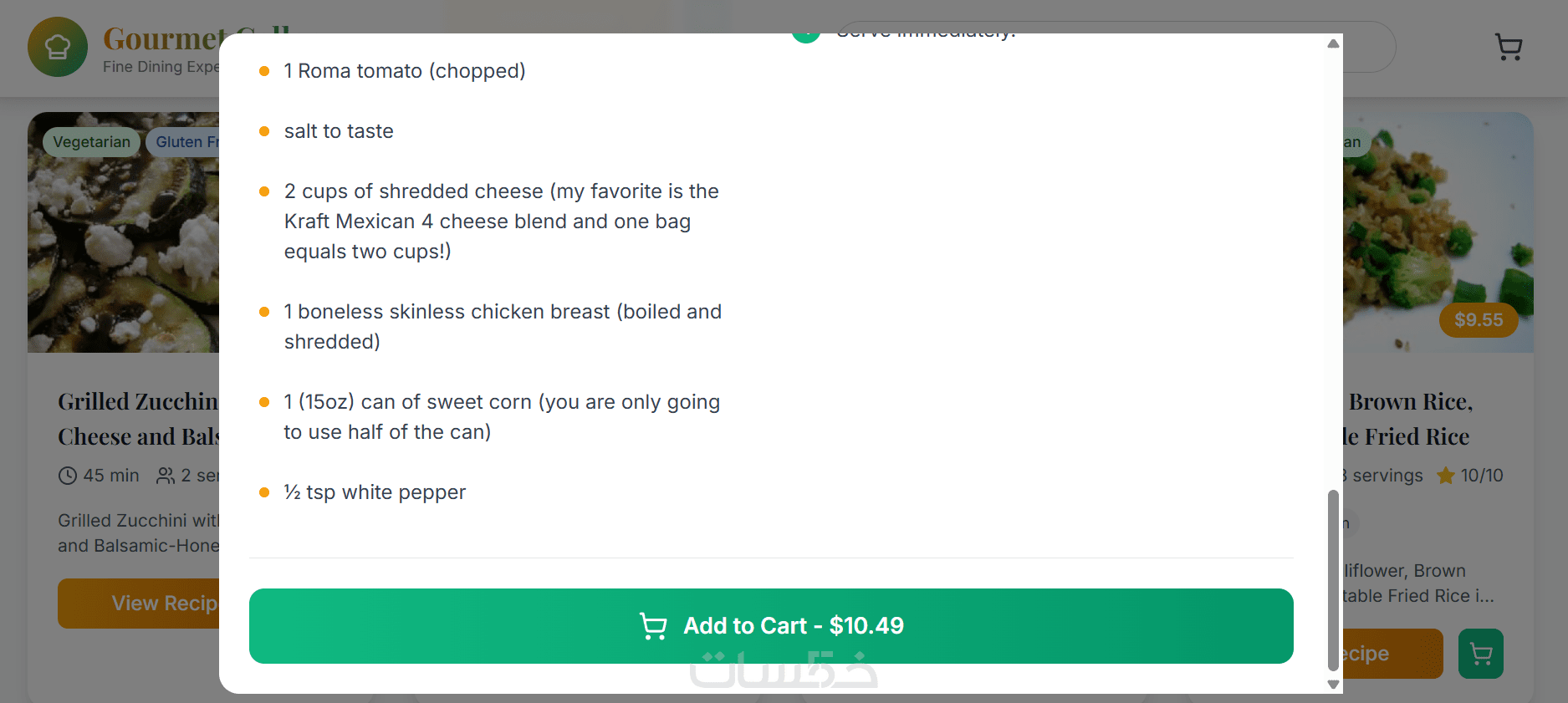
Task: Click the clock icon beside 45 min
Action: 68,476
